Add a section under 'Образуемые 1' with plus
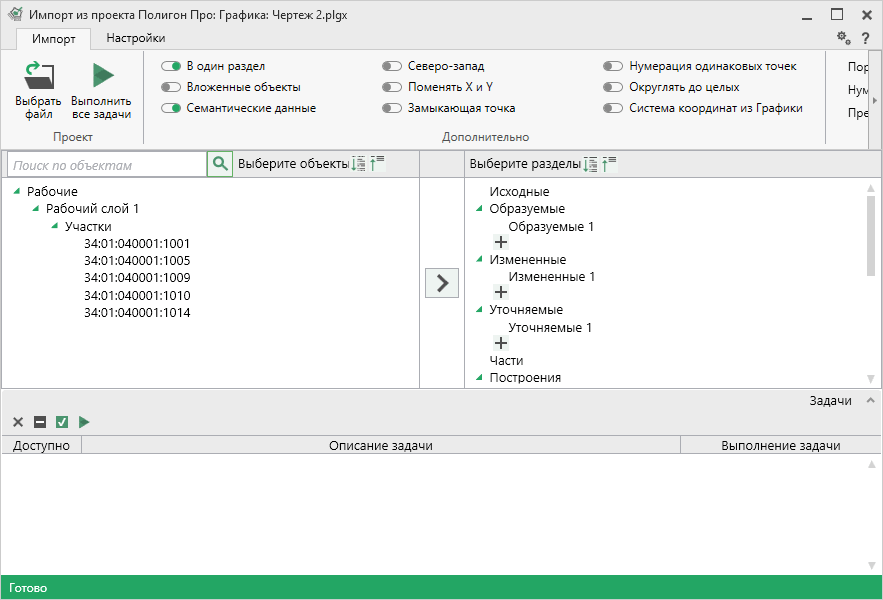 (501, 242)
